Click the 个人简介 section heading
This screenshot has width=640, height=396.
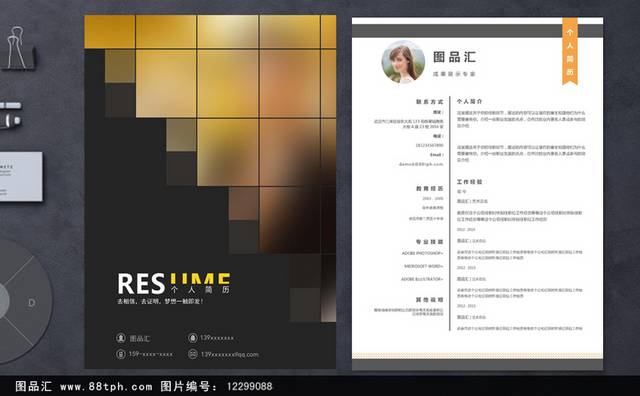469,101
